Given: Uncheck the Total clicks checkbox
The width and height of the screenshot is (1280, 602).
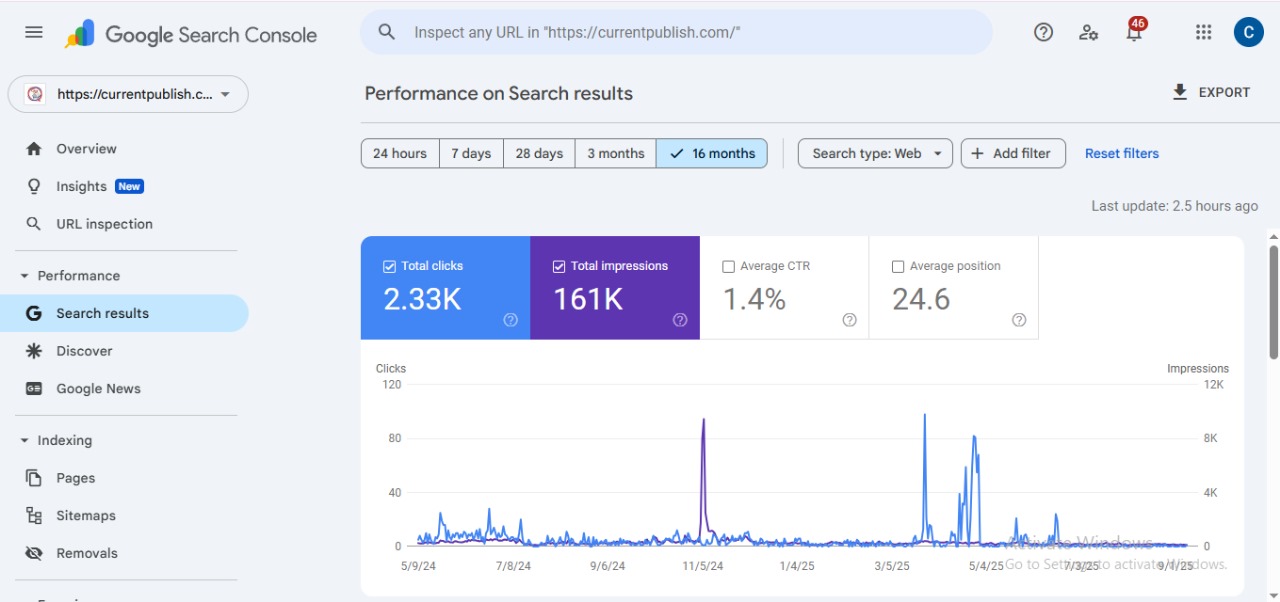Looking at the screenshot, I should coord(390,266).
